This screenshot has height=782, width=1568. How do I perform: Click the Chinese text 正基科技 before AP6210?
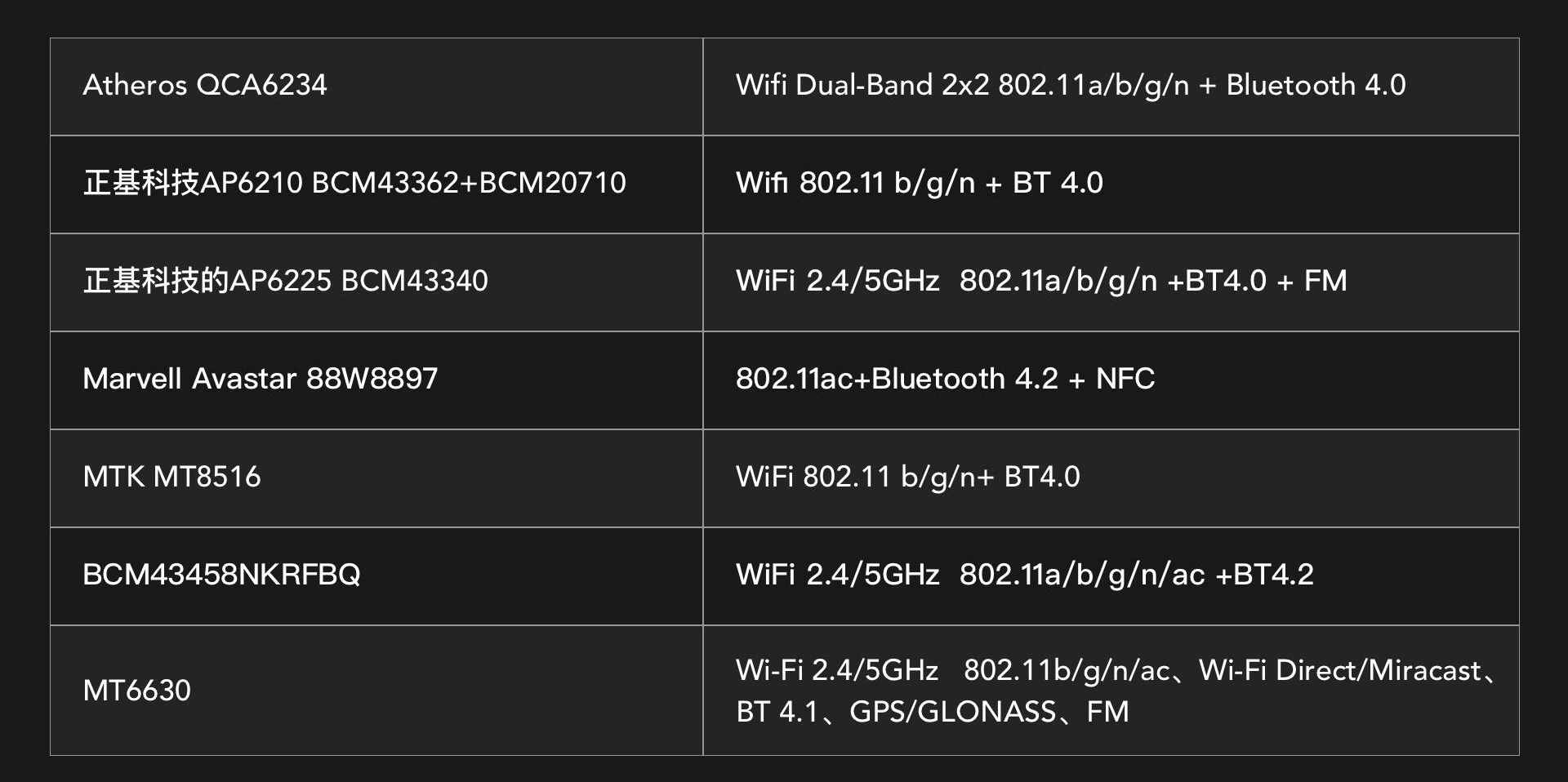(x=140, y=183)
